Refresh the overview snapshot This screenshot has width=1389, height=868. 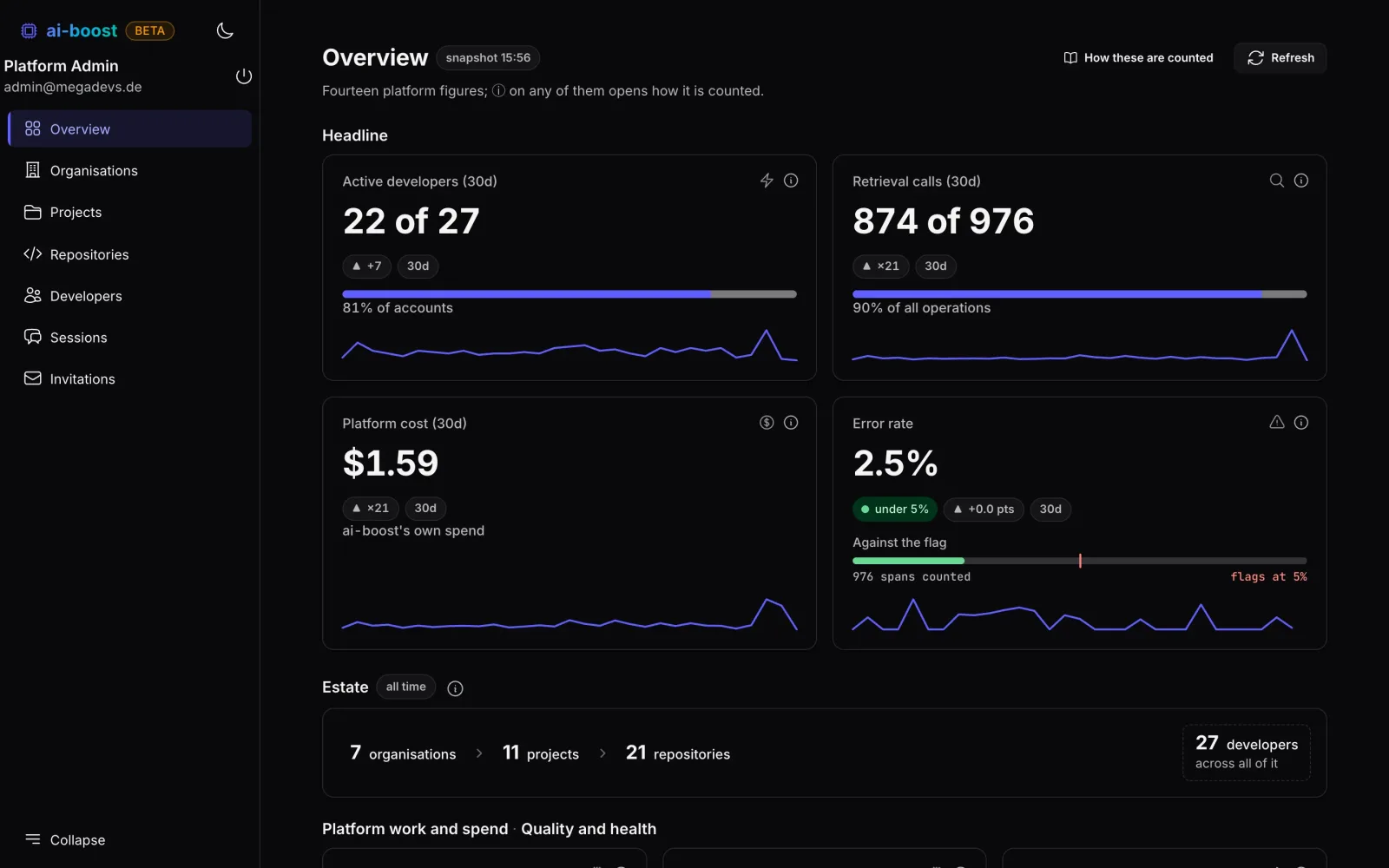coord(1280,58)
